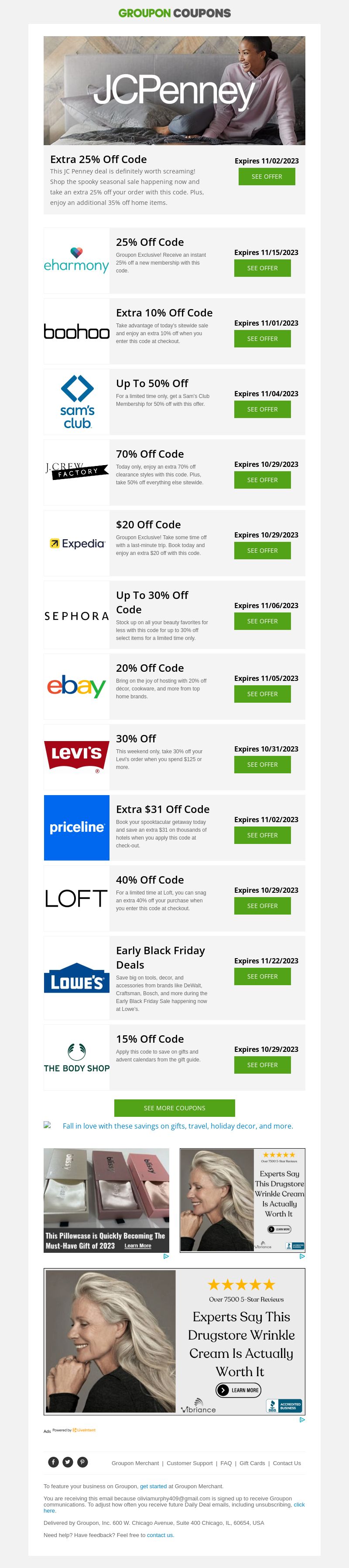Click the 'get started' link
Screen dimensions: 349x1568
click(x=153, y=1486)
